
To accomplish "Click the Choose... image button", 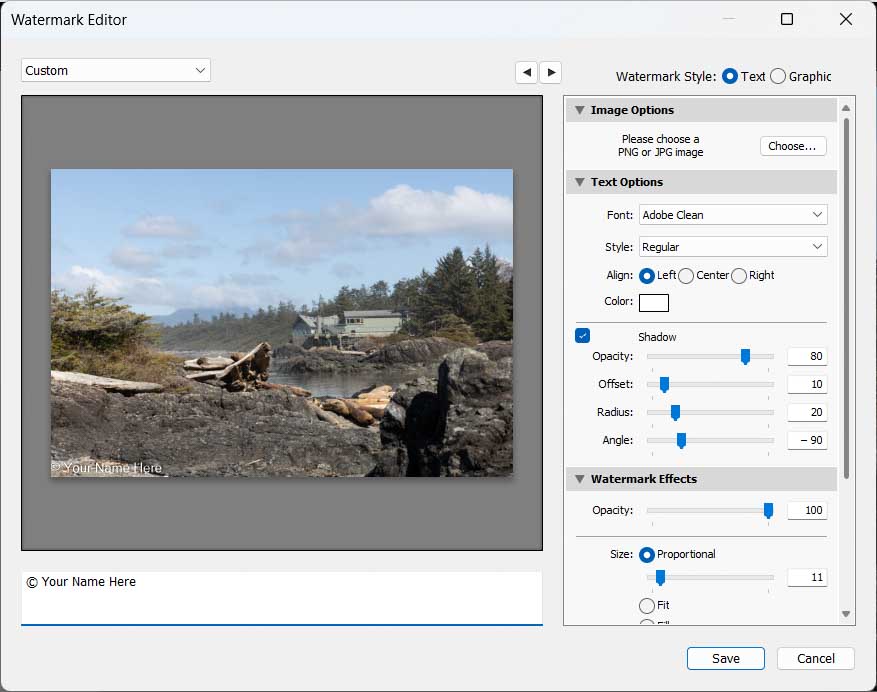I will tap(793, 146).
